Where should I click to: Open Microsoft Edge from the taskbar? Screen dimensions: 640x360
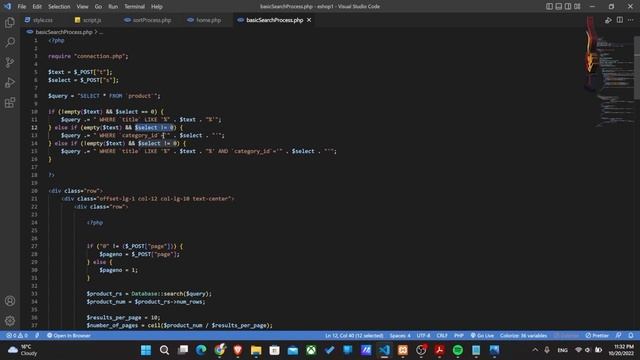pos(201,350)
